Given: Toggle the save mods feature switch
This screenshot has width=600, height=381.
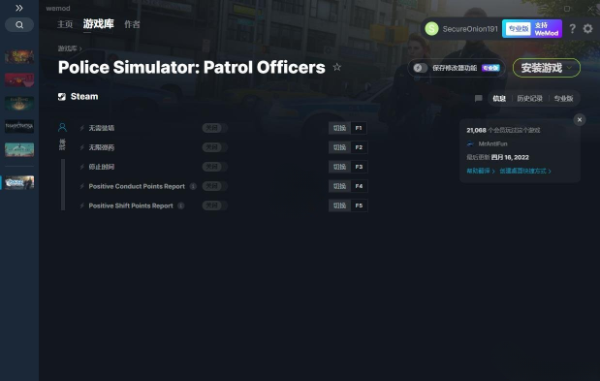Looking at the screenshot, I should coord(420,68).
